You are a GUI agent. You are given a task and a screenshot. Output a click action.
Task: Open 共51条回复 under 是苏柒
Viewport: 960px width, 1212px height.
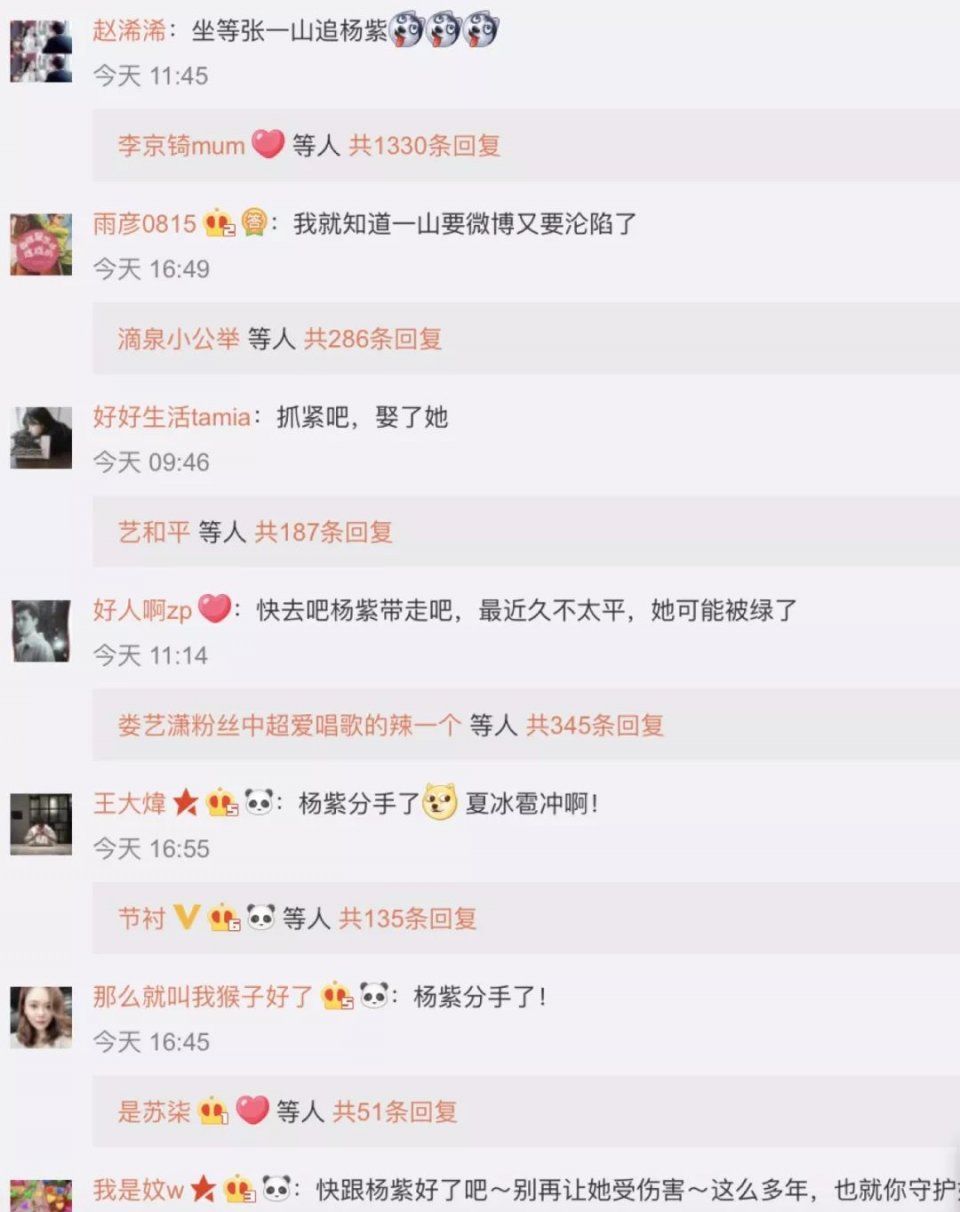click(395, 1111)
